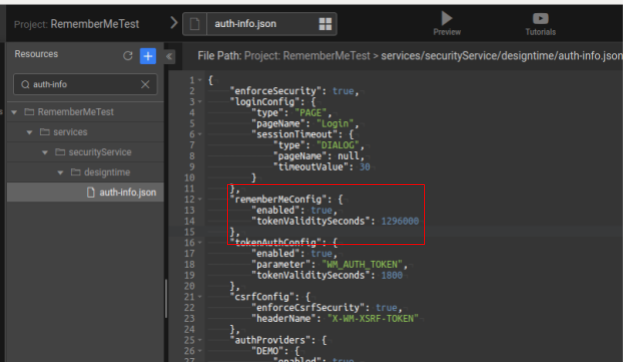Click the panel vertical scrollbar handle
This screenshot has width=623, height=362.
[166, 299]
